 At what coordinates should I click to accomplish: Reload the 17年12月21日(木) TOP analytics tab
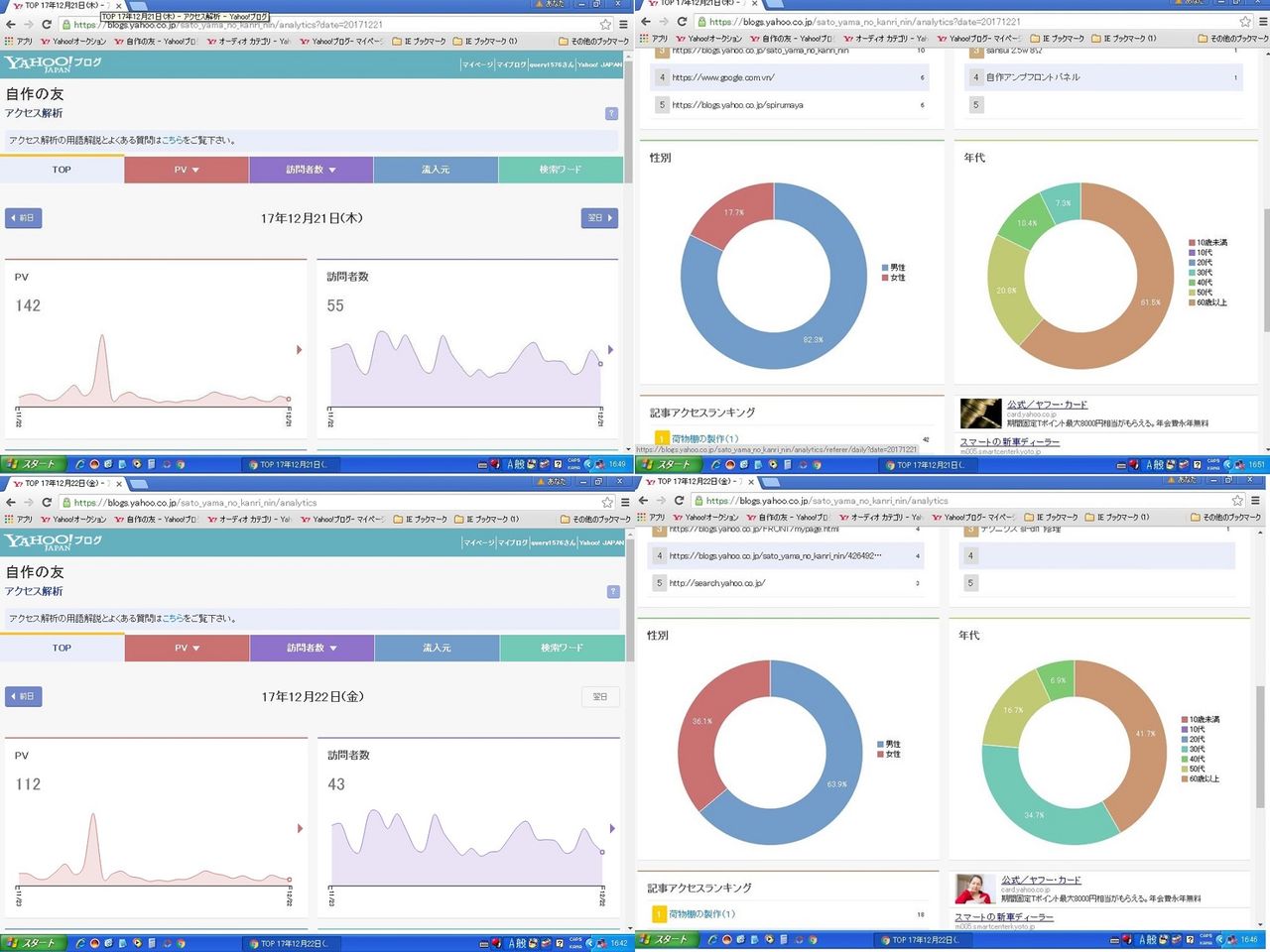[47, 25]
